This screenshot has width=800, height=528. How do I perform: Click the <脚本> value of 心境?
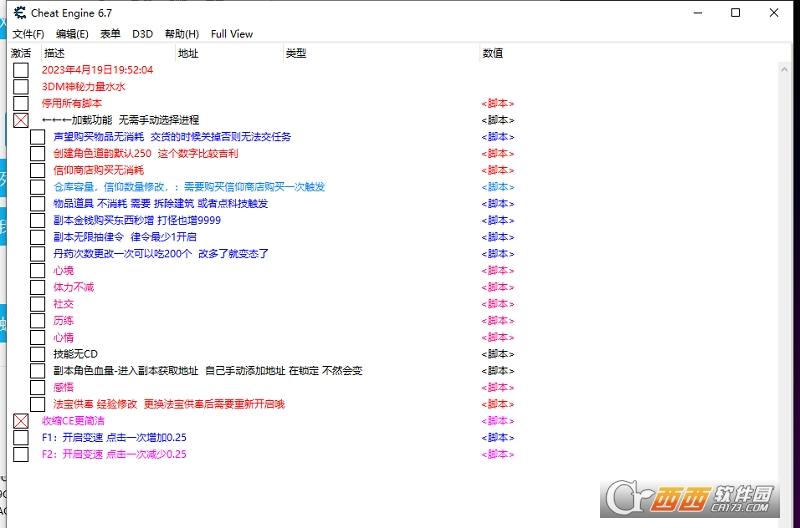(x=497, y=271)
